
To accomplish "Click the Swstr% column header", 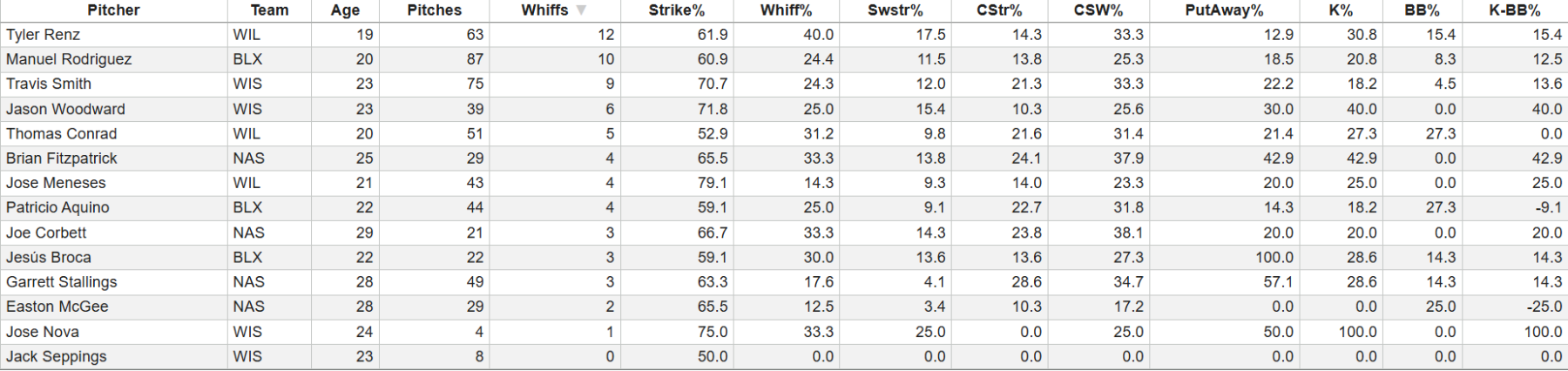I will coord(895,10).
